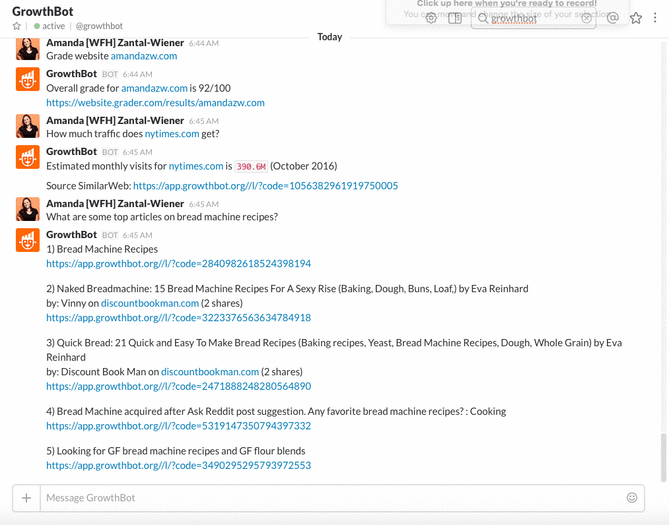Open the emoji picker smiley icon
Viewport: 669px width, 525px height.
click(632, 497)
